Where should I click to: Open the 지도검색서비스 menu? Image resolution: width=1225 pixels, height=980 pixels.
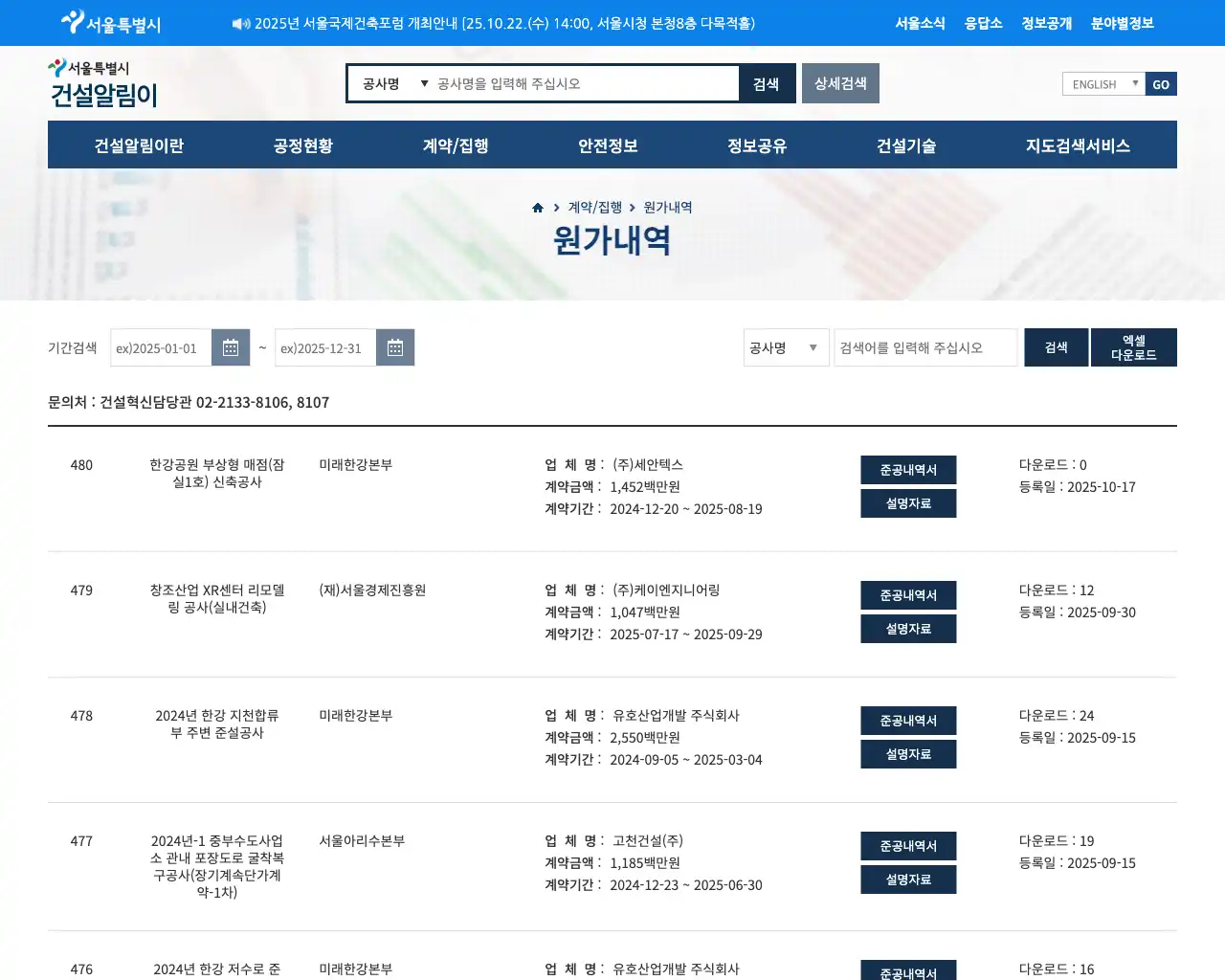coord(1078,145)
